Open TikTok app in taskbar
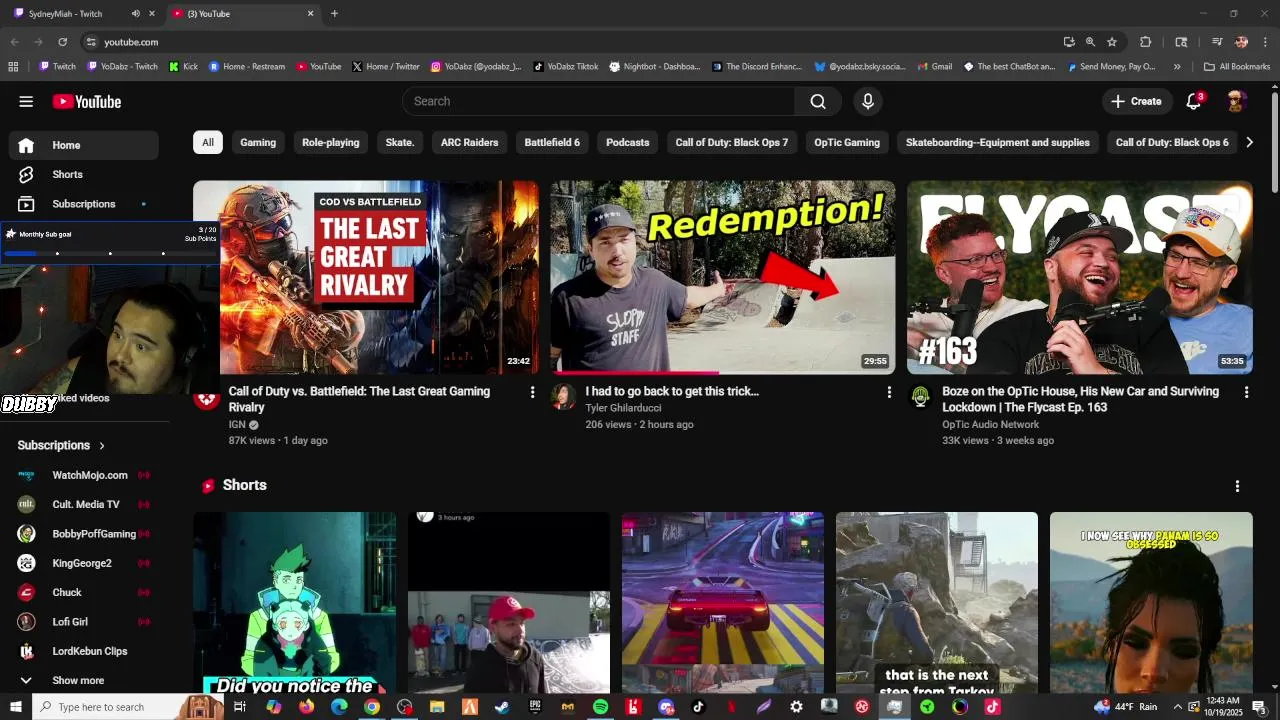 pyautogui.click(x=698, y=707)
